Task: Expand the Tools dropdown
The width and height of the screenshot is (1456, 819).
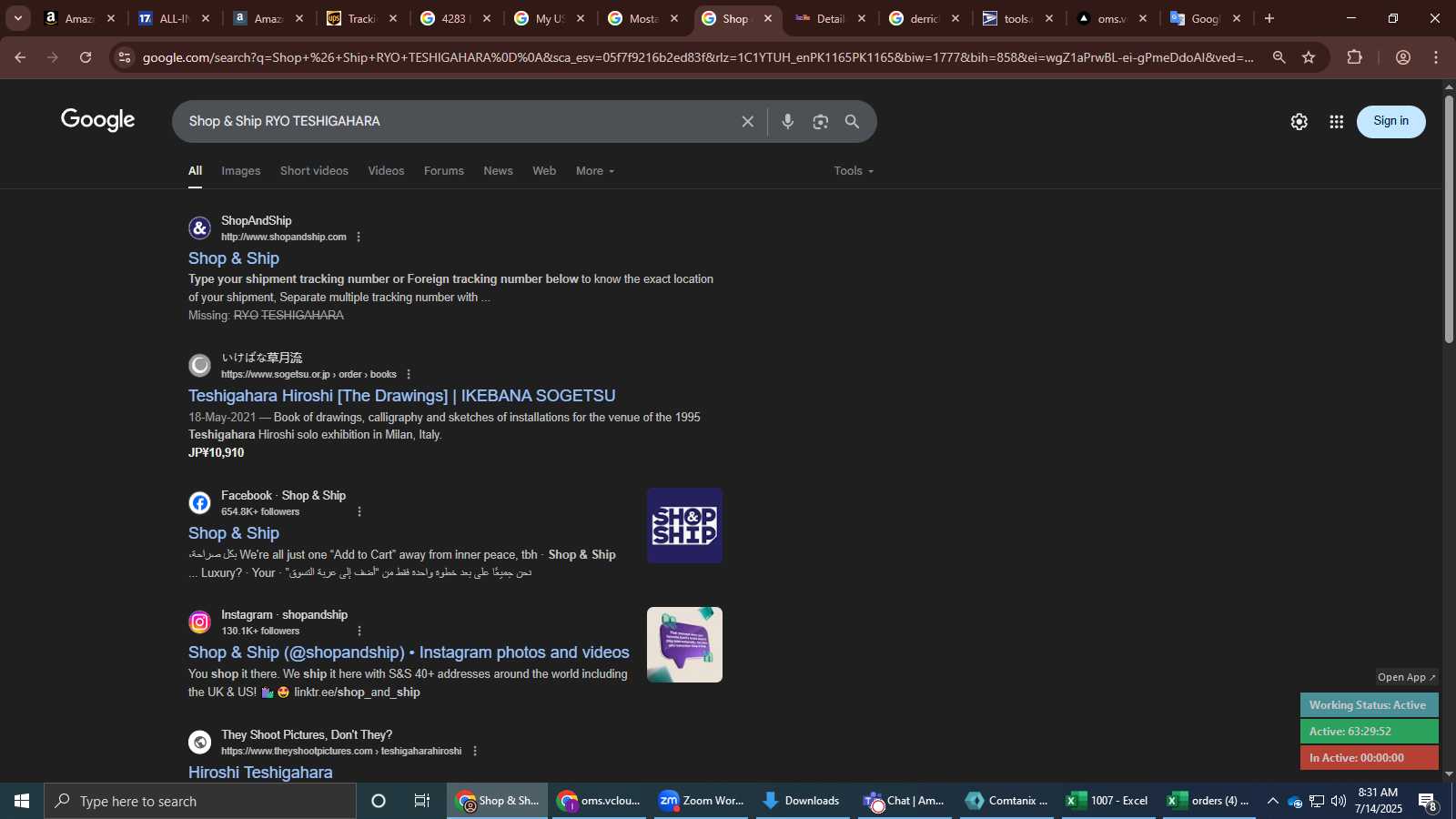Action: [x=854, y=171]
